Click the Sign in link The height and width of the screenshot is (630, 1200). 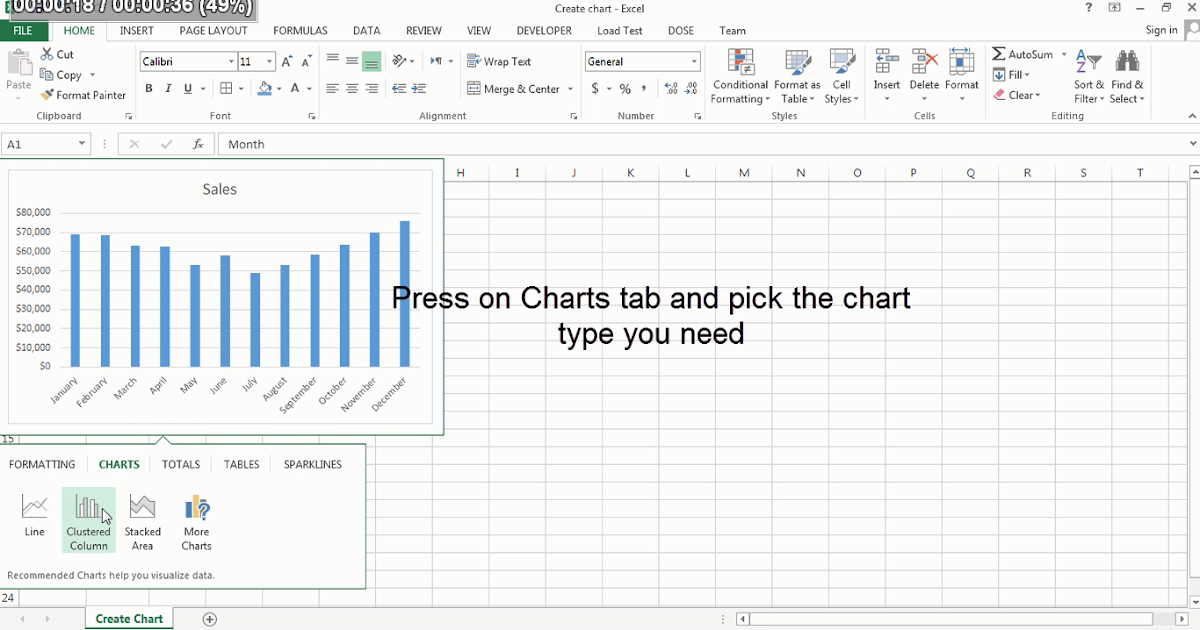(1160, 30)
